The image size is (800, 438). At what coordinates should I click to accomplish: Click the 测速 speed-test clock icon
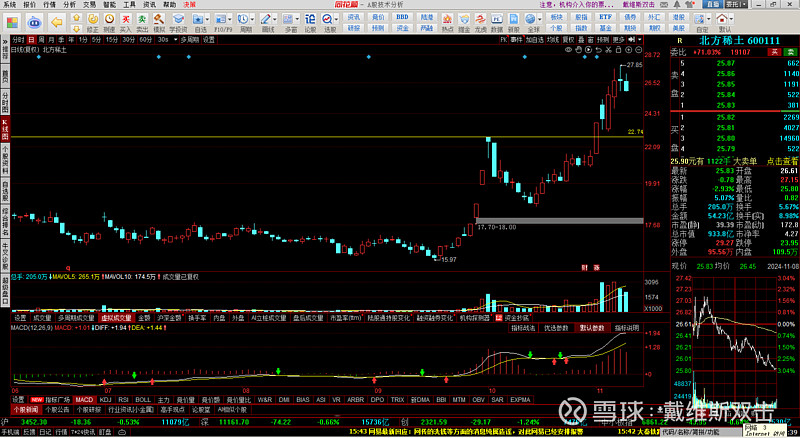click(109, 19)
